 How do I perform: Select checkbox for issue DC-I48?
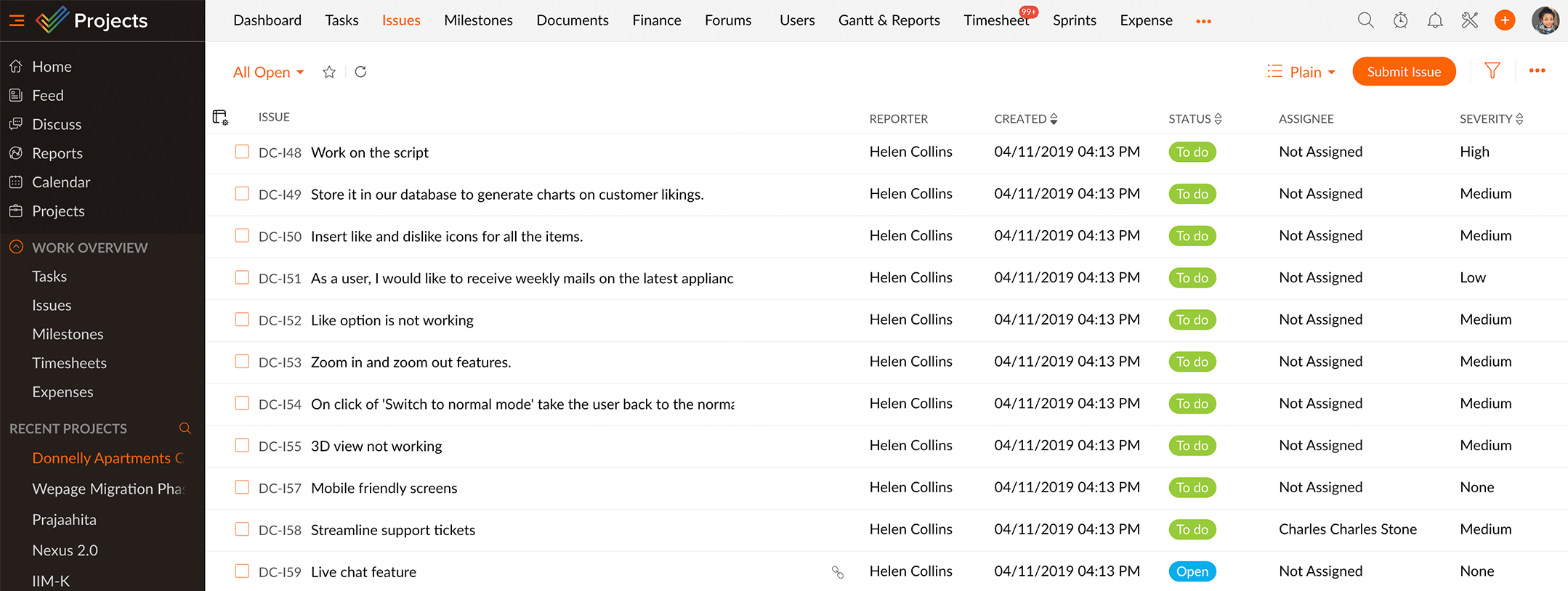coord(242,152)
